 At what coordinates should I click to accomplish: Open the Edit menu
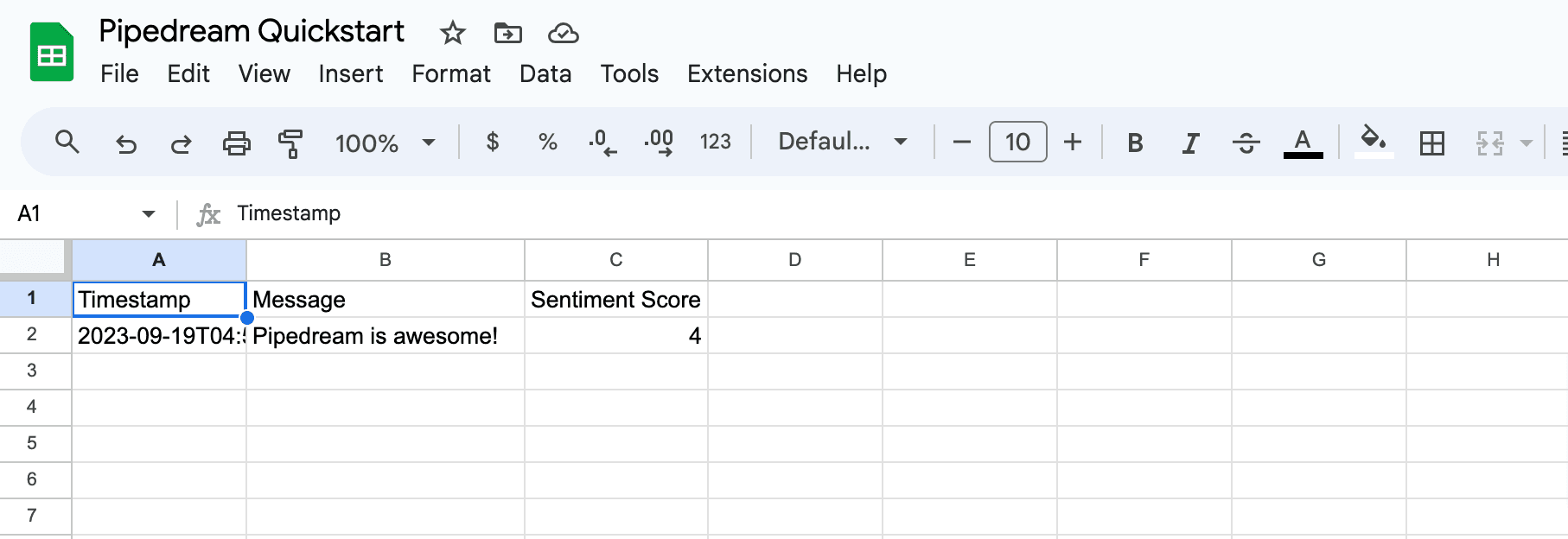coord(188,74)
